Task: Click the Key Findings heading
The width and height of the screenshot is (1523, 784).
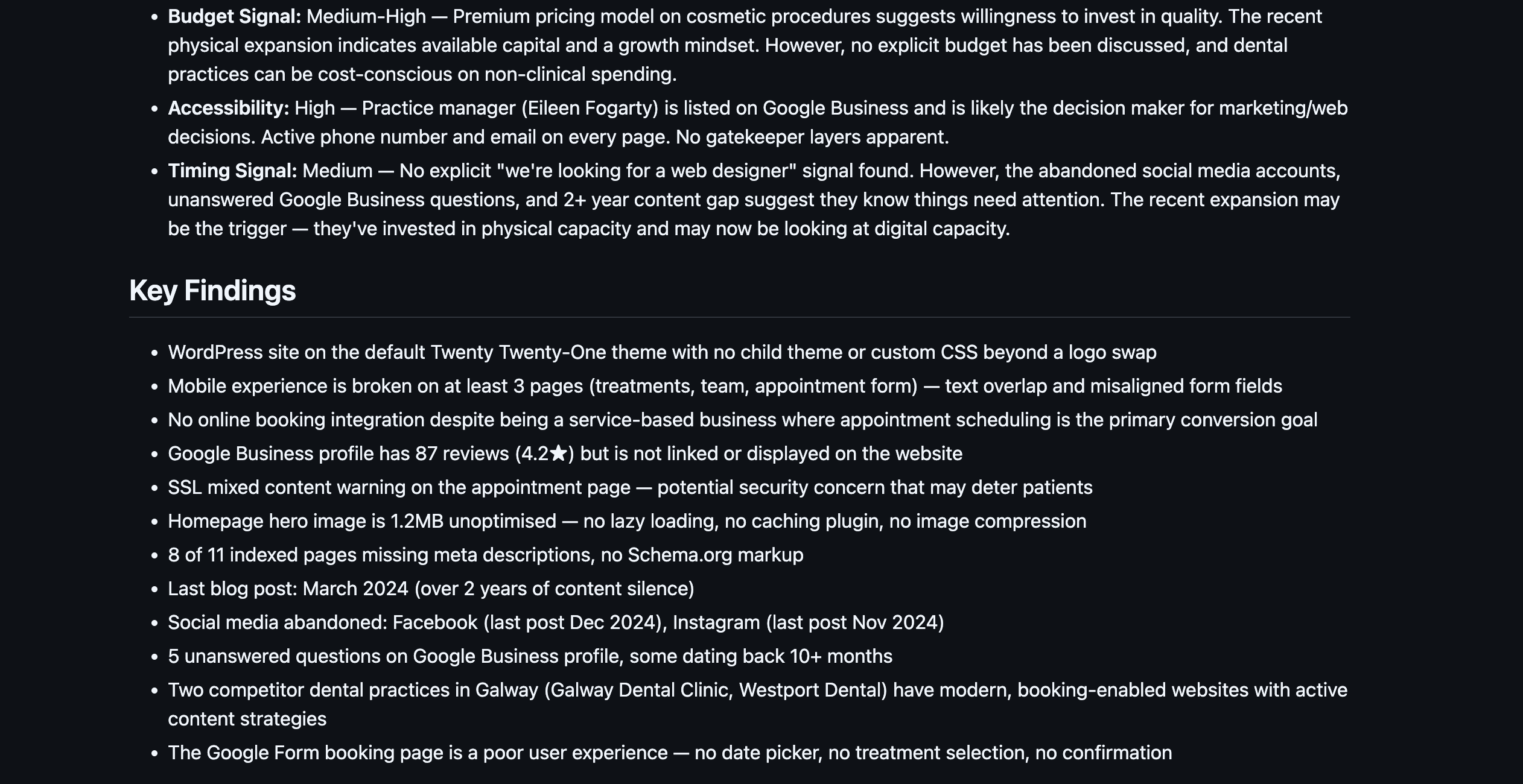Action: tap(212, 290)
